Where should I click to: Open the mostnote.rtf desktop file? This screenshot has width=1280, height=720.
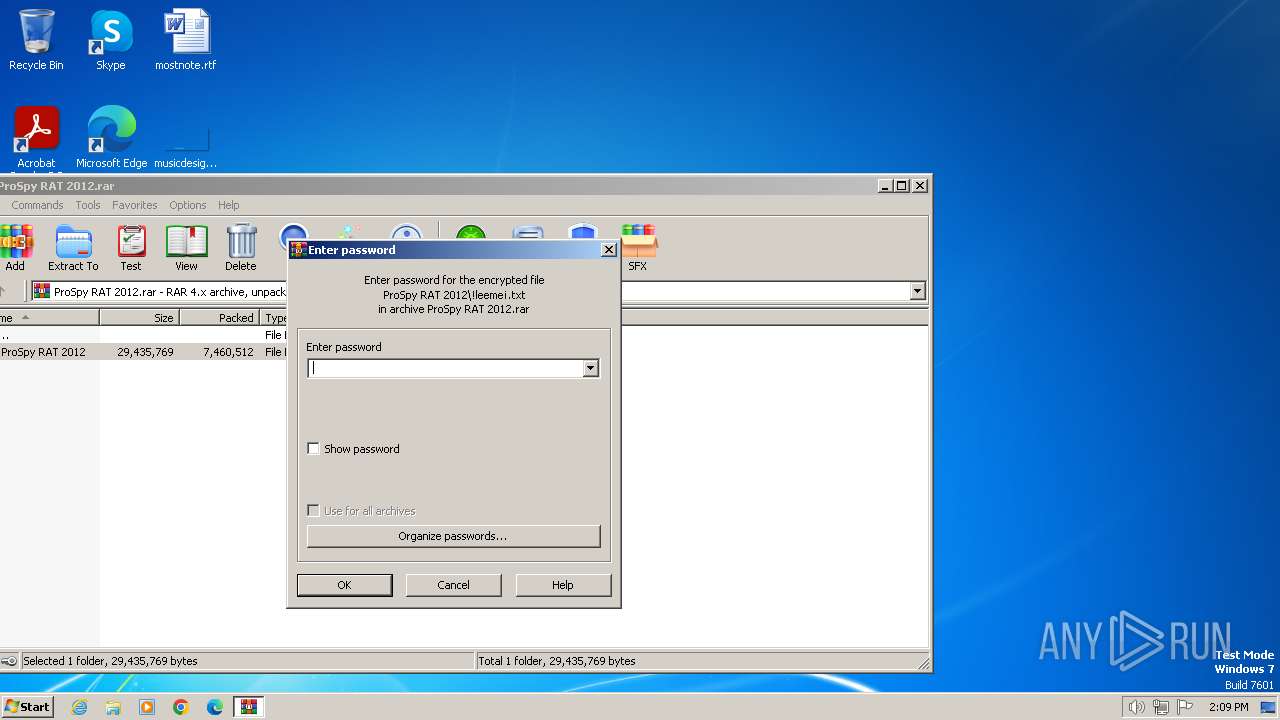[x=185, y=40]
